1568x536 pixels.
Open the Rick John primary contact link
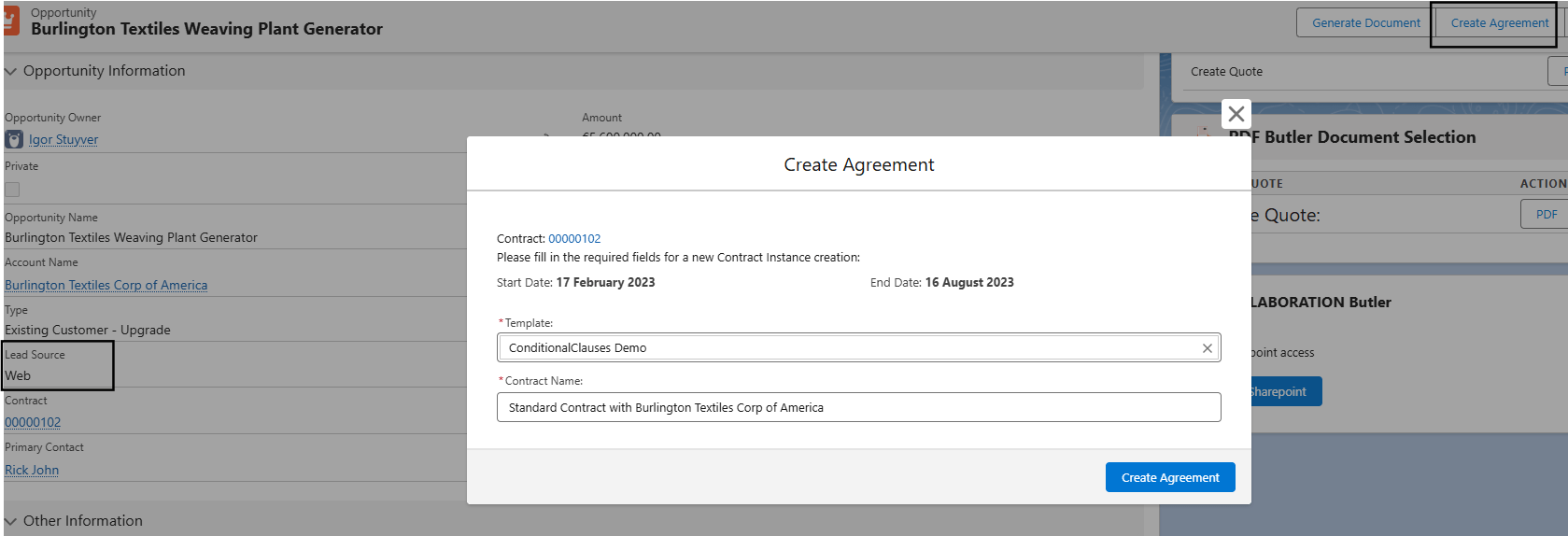point(32,471)
